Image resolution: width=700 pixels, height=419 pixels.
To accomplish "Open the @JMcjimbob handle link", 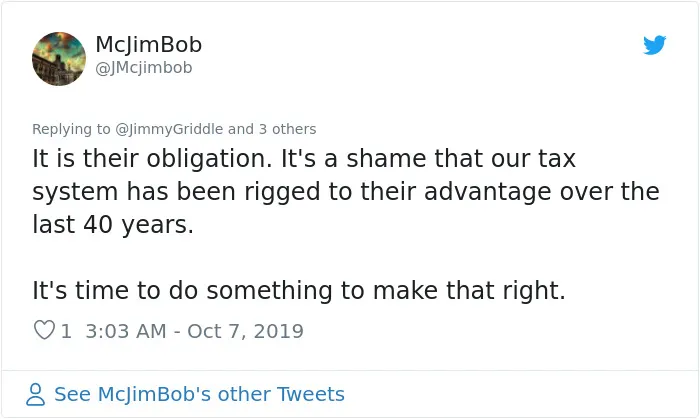I will [144, 68].
